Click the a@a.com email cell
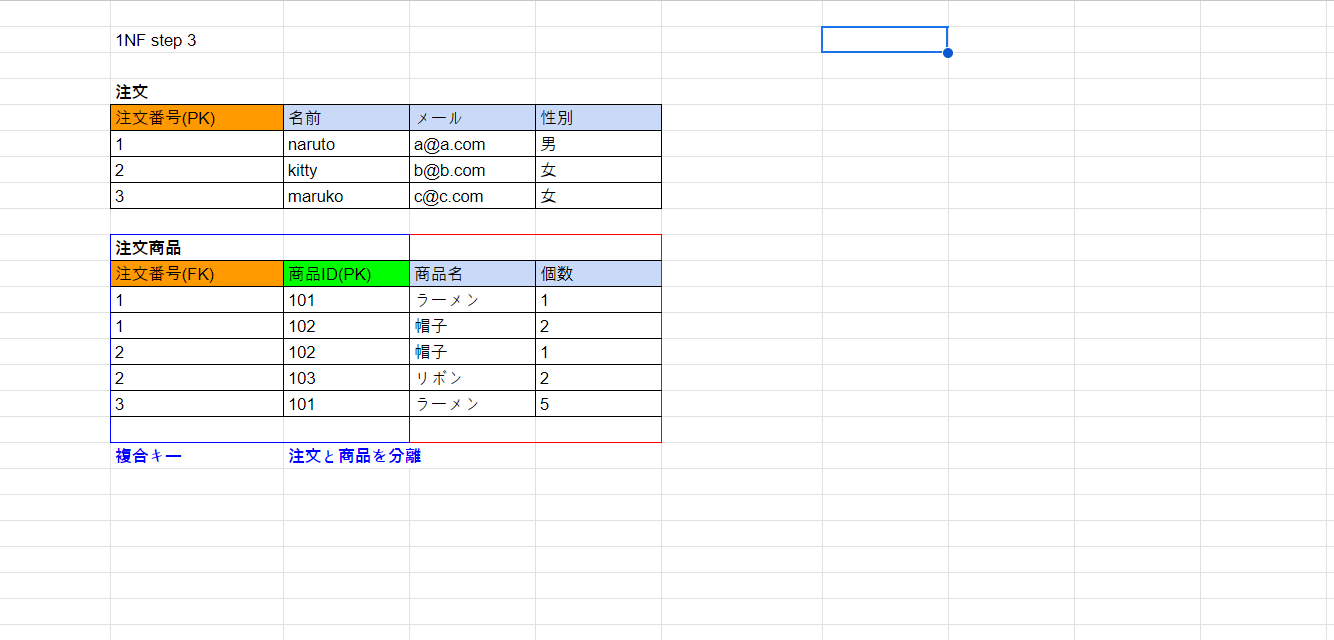This screenshot has height=640, width=1334. pos(472,144)
